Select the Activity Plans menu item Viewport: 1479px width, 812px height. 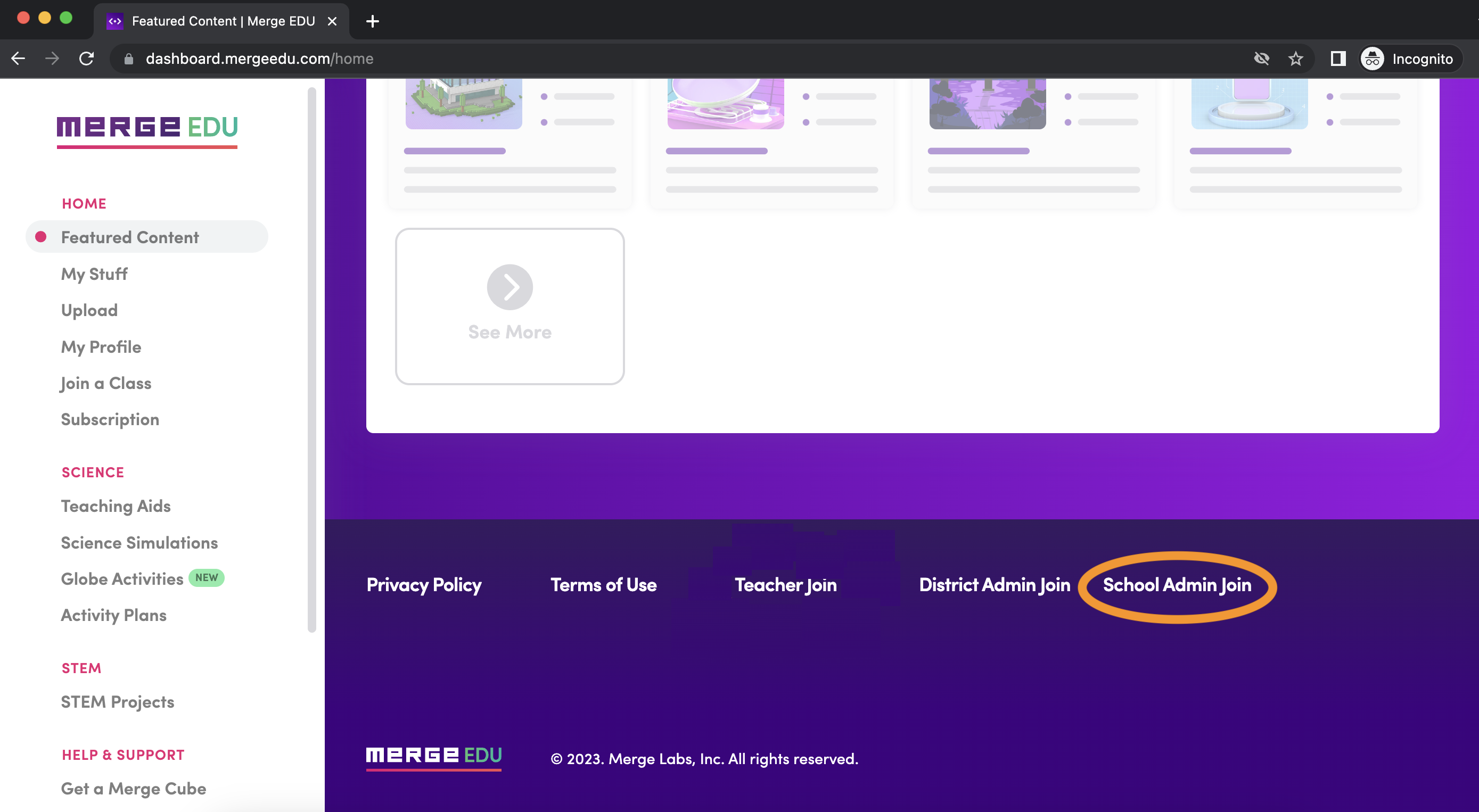113,614
